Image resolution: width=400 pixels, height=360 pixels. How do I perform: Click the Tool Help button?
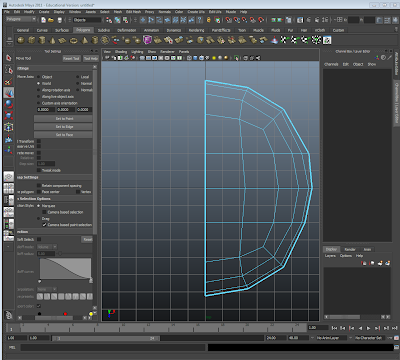[91, 59]
